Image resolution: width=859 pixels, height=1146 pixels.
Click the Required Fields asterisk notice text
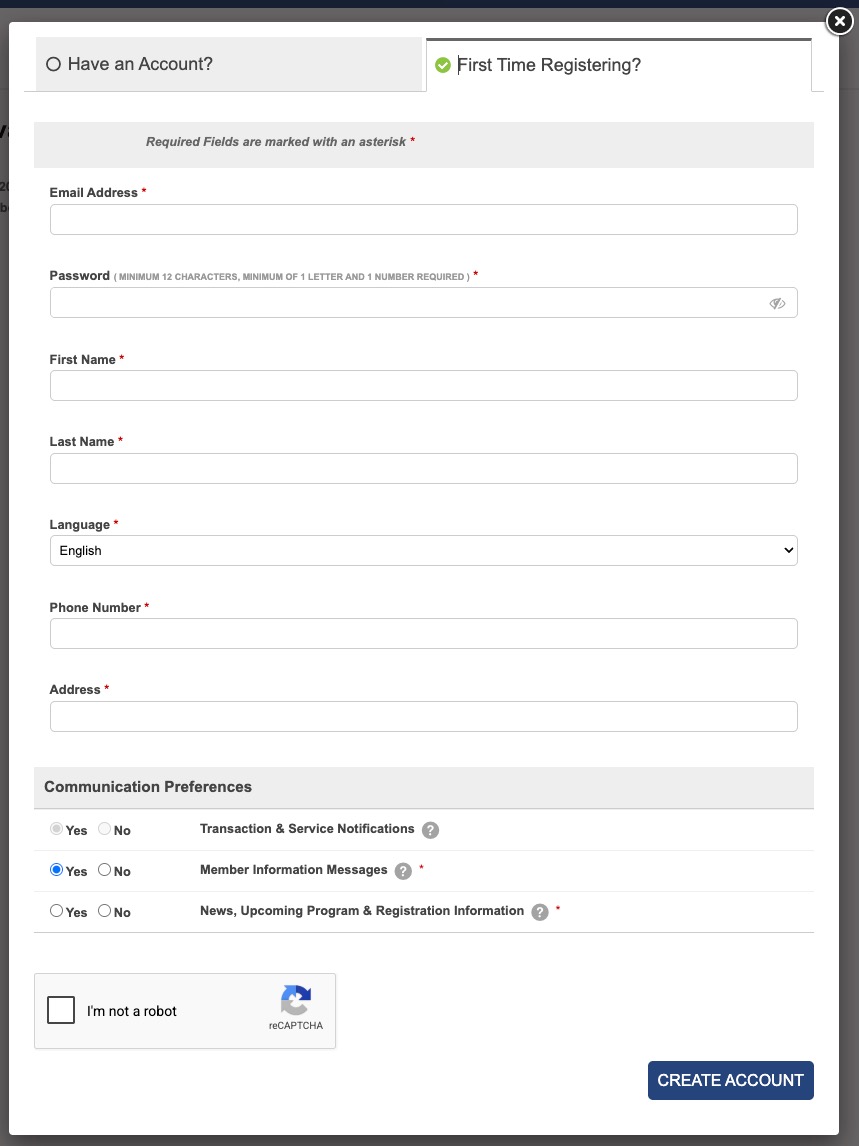click(x=280, y=142)
